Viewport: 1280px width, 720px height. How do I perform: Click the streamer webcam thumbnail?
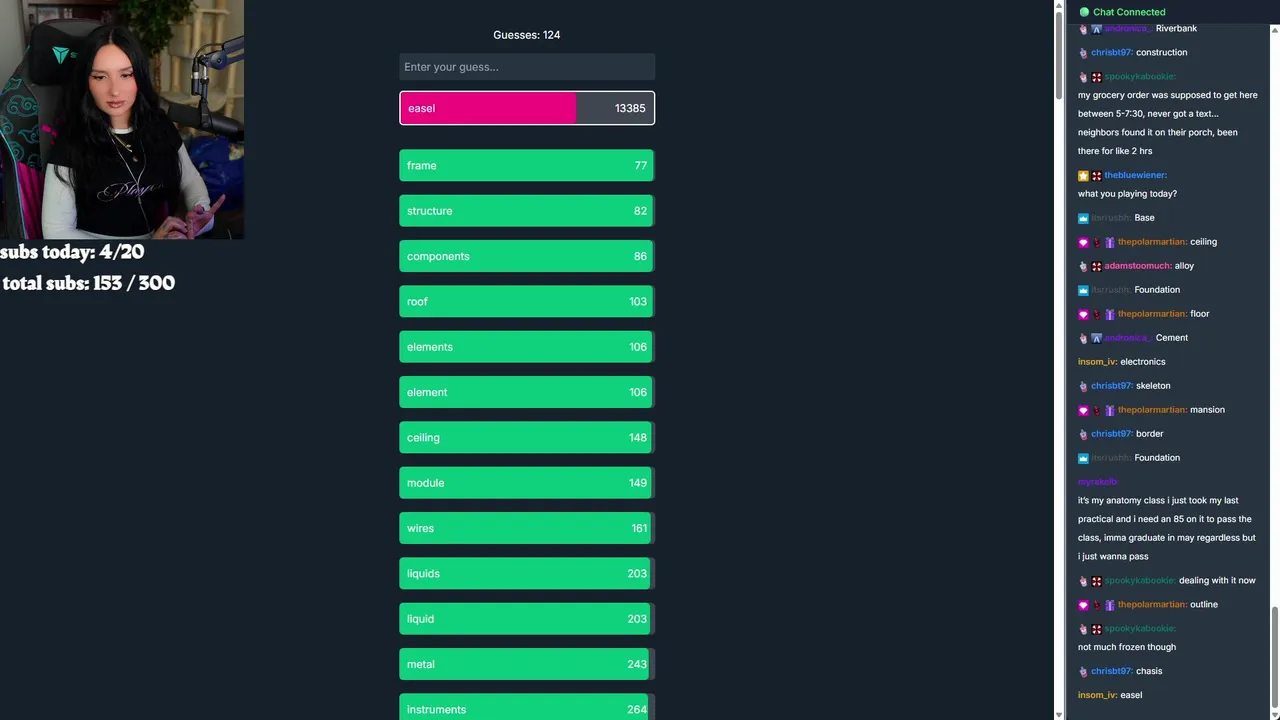122,119
